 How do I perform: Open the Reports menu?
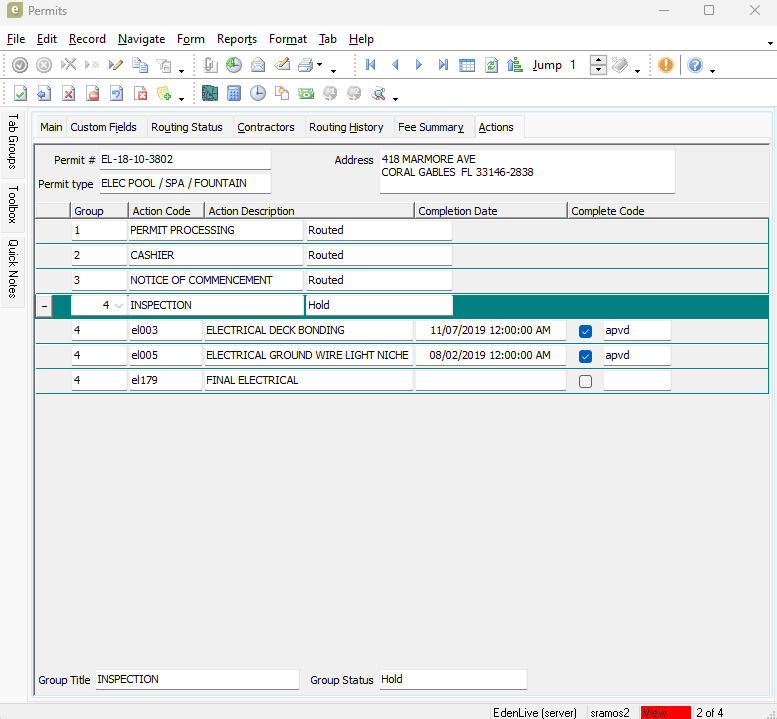click(x=237, y=39)
